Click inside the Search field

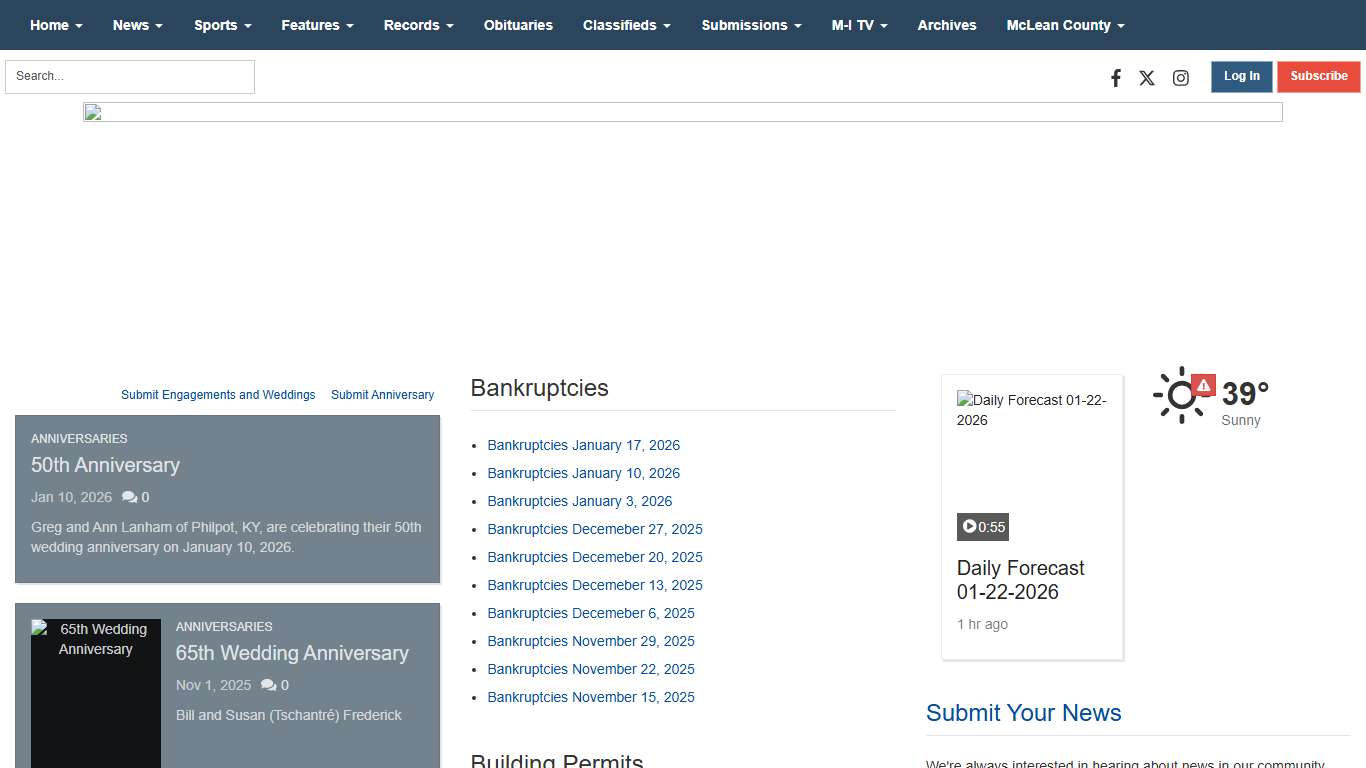[129, 76]
